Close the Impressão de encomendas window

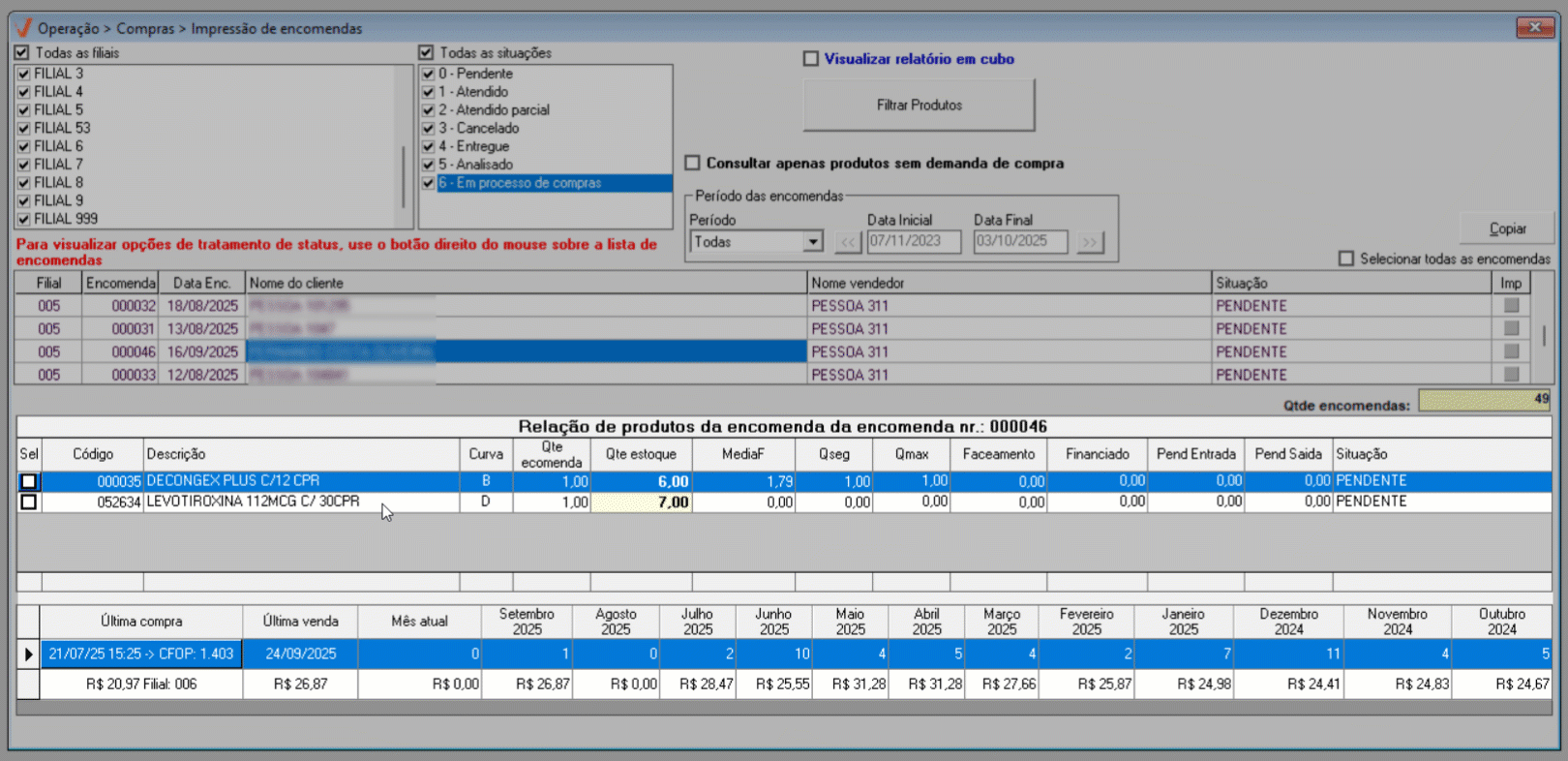pos(1534,27)
